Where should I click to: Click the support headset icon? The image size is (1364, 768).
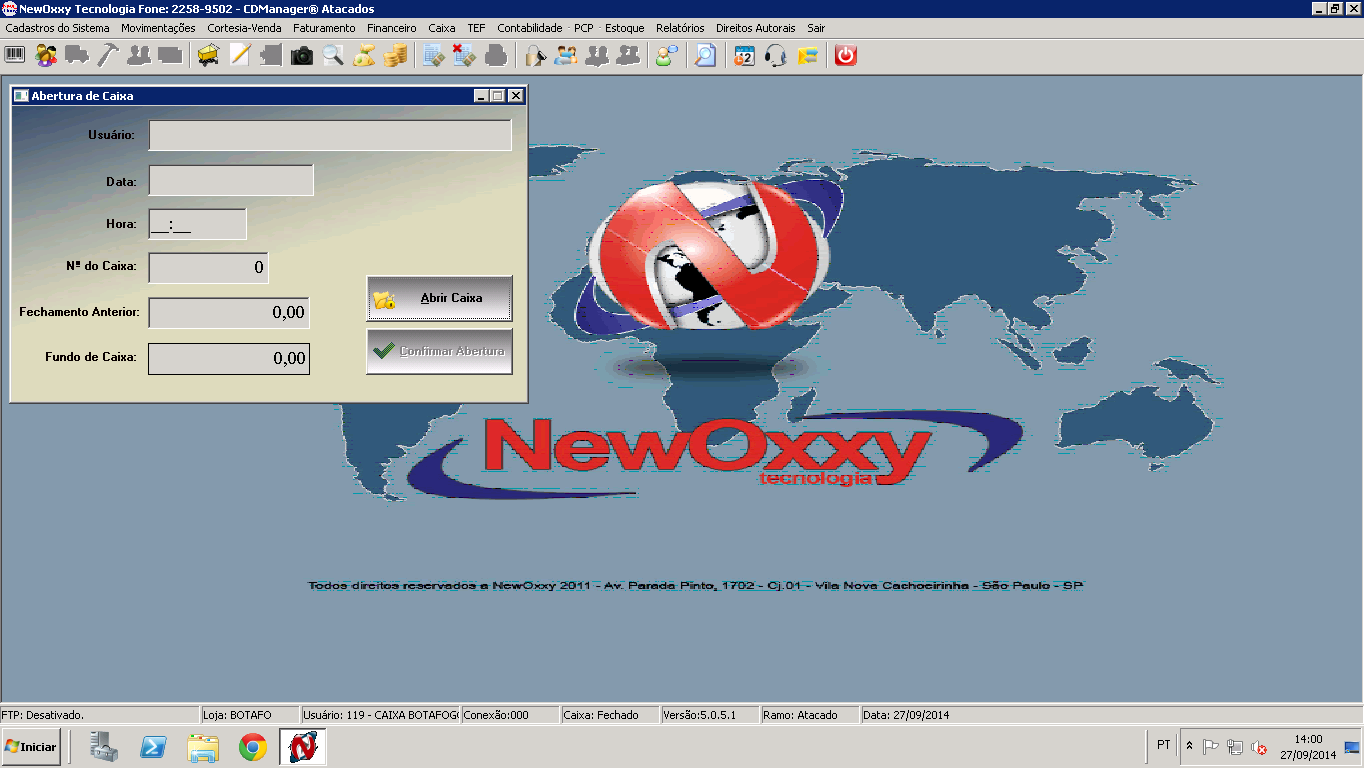[x=775, y=56]
